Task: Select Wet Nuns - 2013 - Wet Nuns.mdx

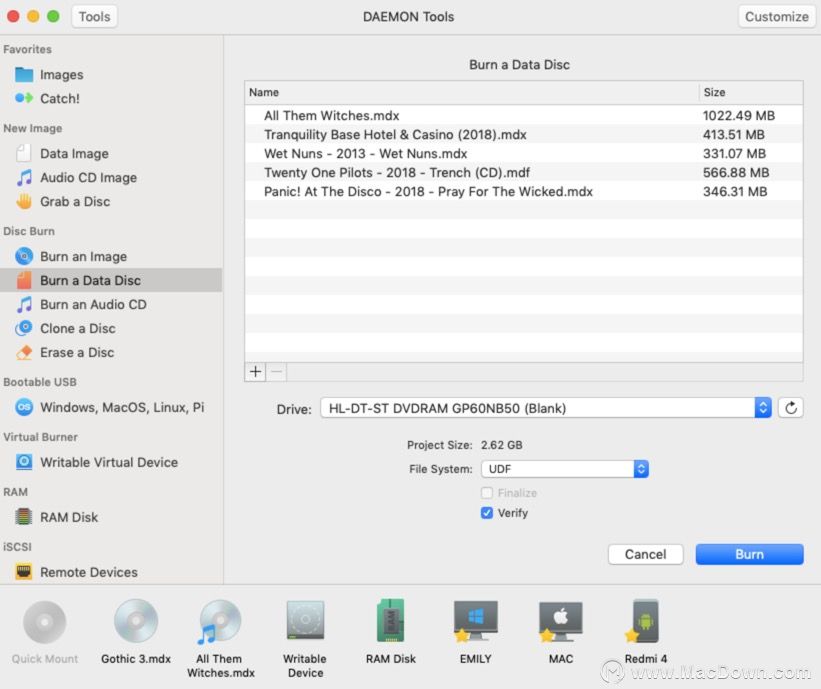Action: click(x=524, y=153)
